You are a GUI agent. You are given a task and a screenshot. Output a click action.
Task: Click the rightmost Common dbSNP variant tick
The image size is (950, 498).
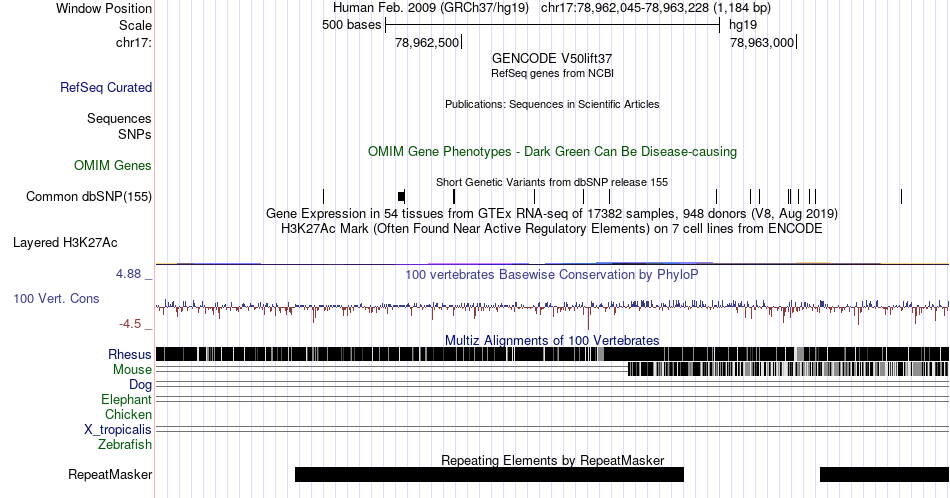pyautogui.click(x=902, y=196)
